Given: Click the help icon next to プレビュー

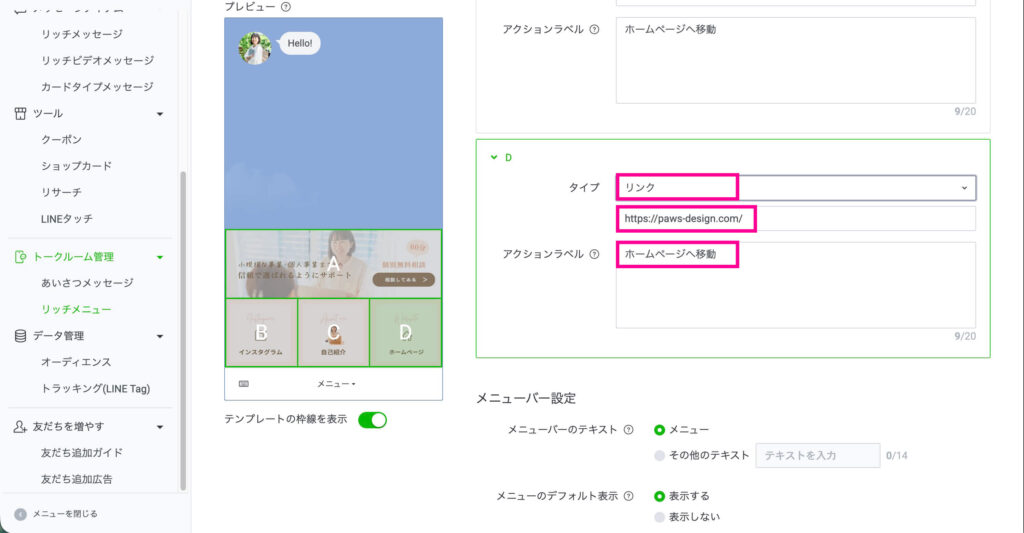Looking at the screenshot, I should coord(286,7).
